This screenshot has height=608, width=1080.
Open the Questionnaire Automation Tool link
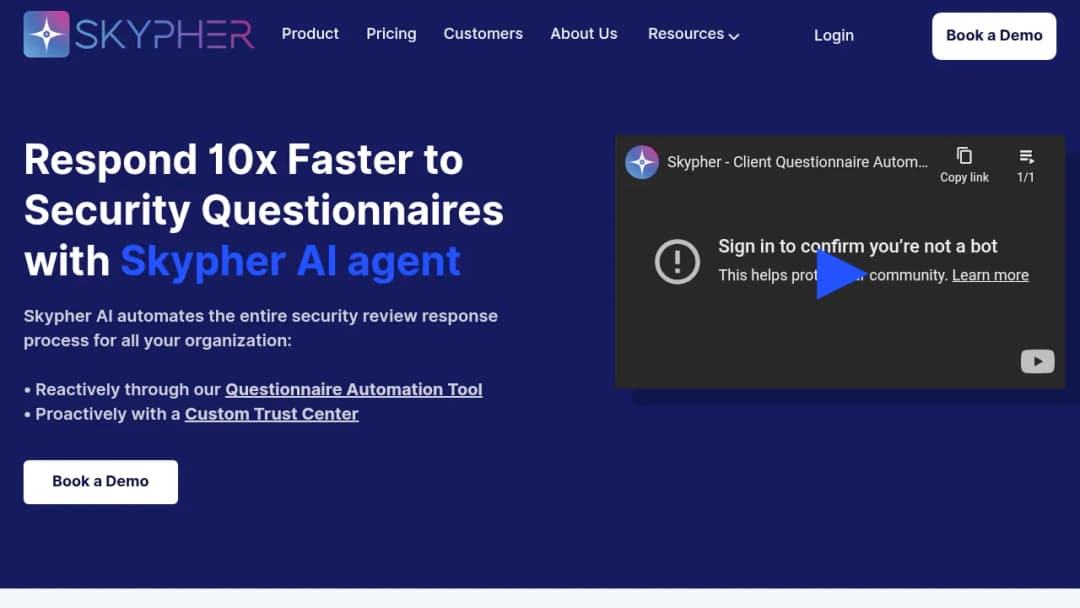click(353, 389)
